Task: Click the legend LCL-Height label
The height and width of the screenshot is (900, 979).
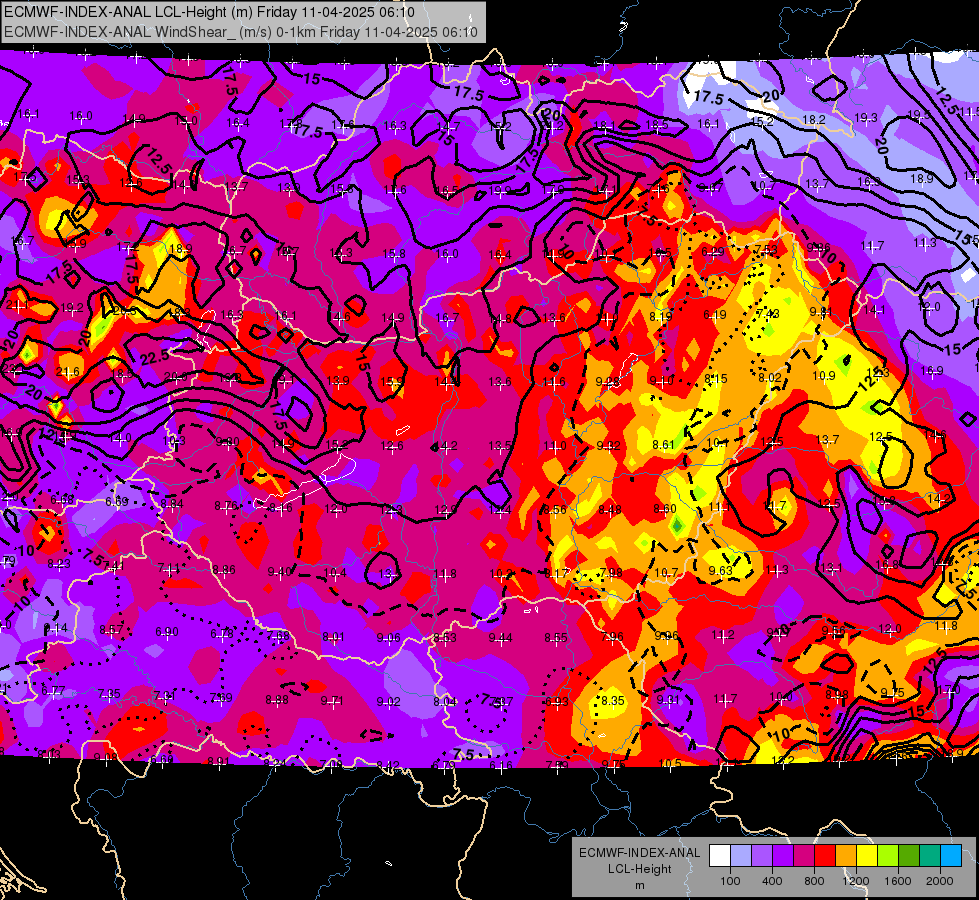Action: pyautogui.click(x=639, y=869)
